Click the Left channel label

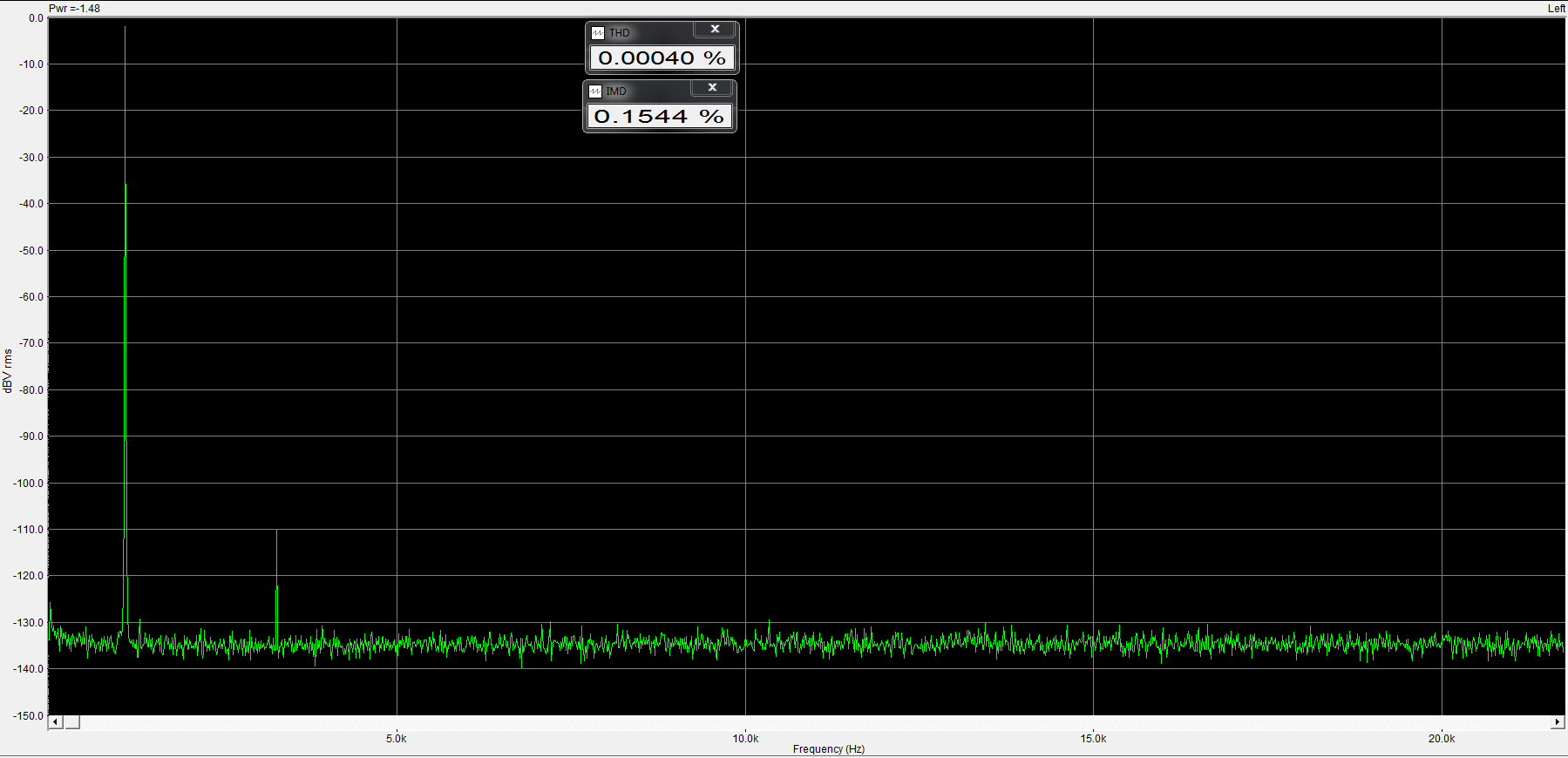[x=1557, y=9]
